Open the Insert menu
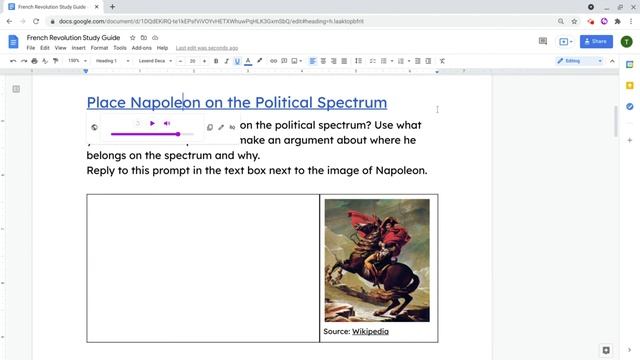 click(78, 48)
